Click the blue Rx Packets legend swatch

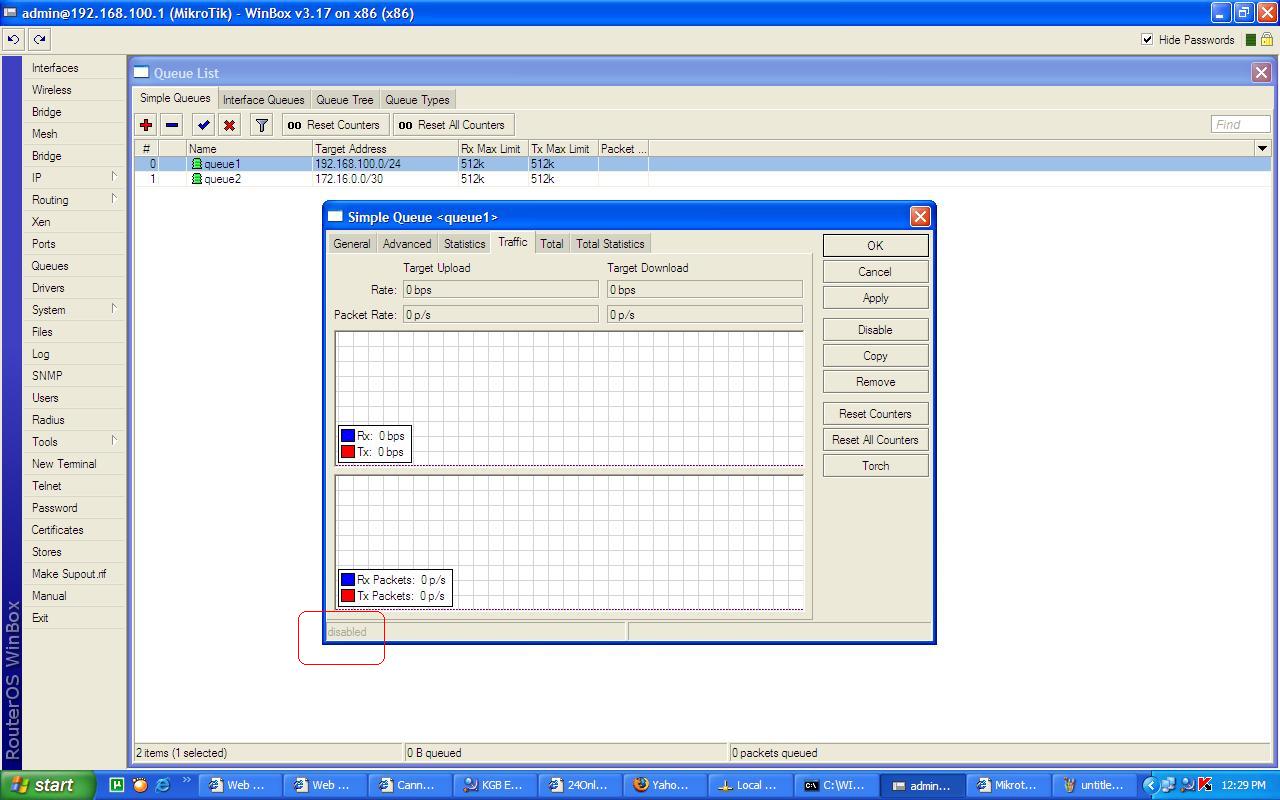[348, 580]
